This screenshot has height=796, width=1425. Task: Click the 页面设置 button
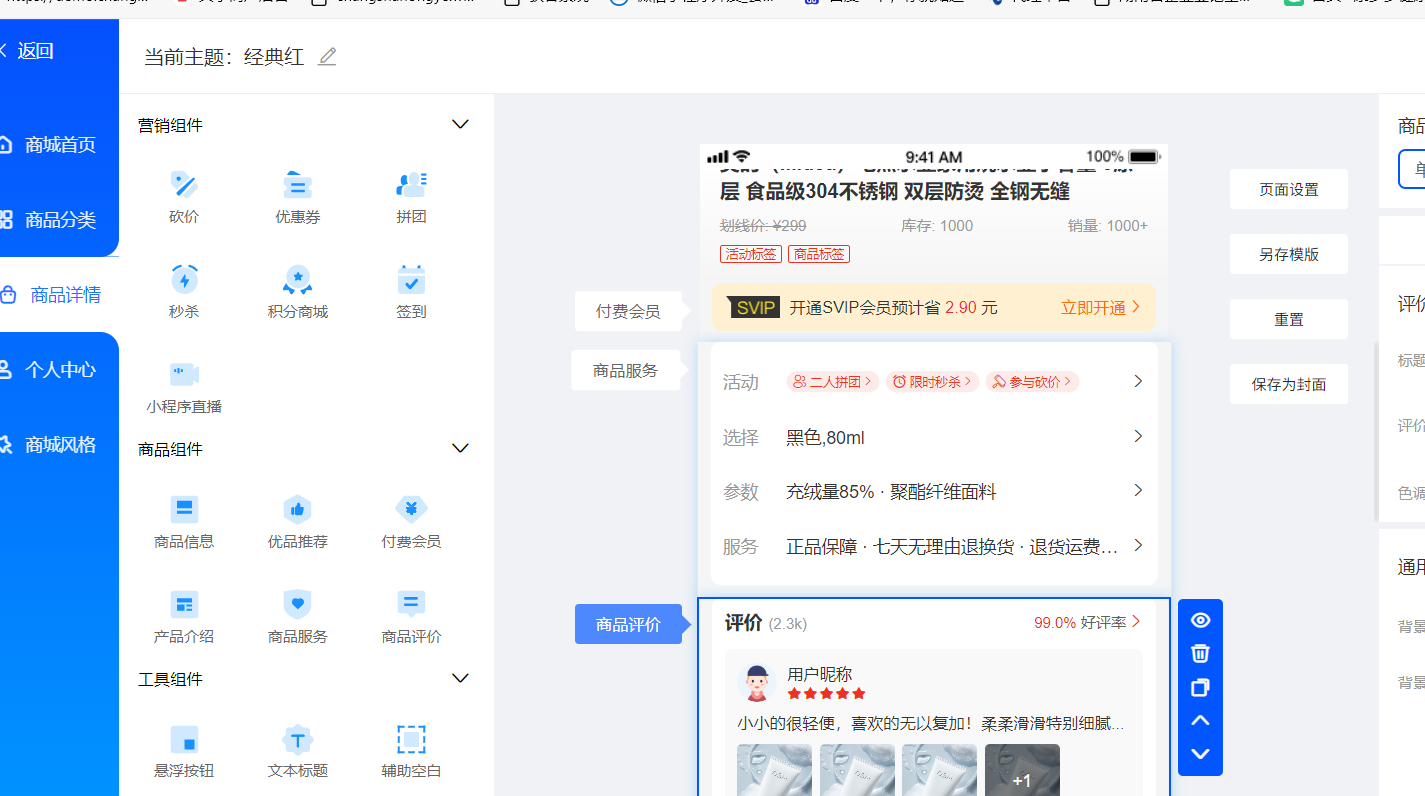coord(1289,189)
